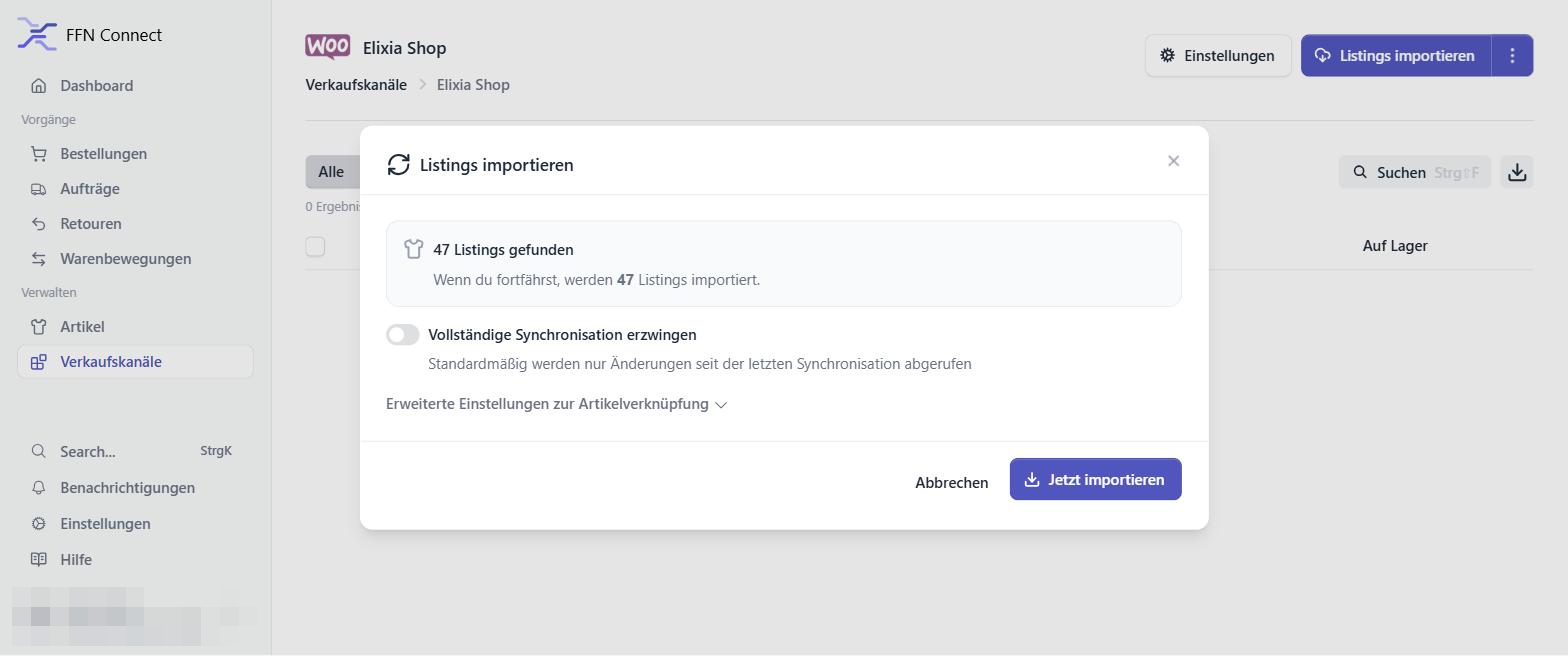This screenshot has height=656, width=1568.
Task: Click the shirt icon beside 47 Listings gefunden
Action: (x=414, y=249)
